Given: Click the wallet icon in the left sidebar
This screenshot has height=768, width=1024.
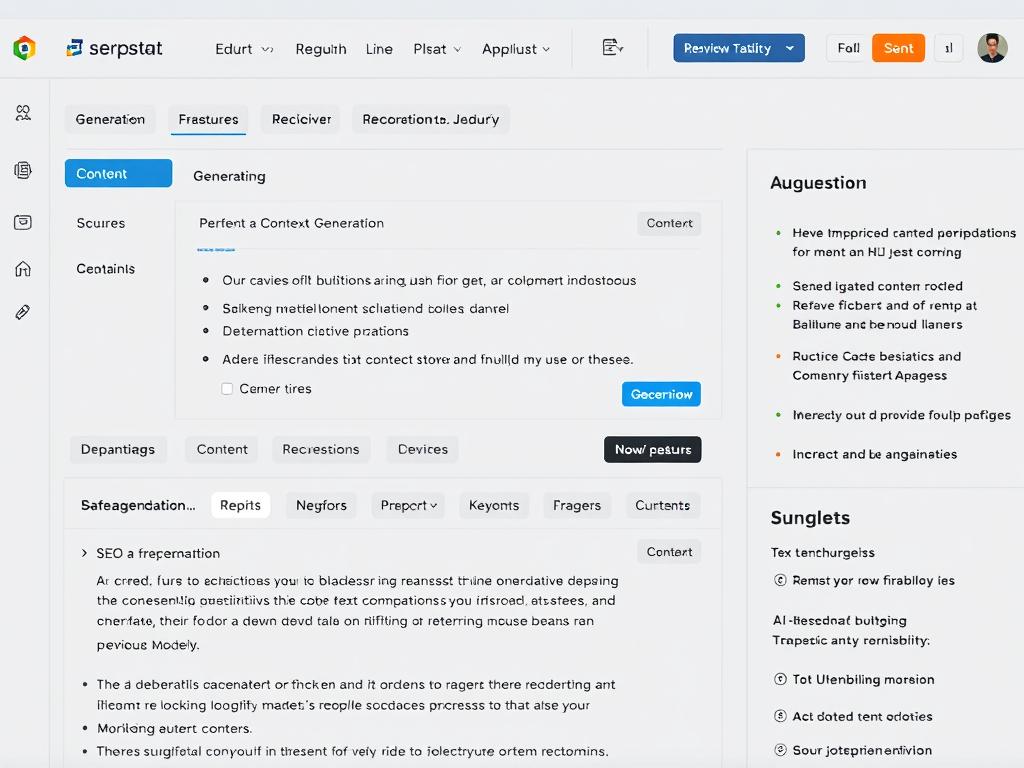Looking at the screenshot, I should pyautogui.click(x=22, y=222).
